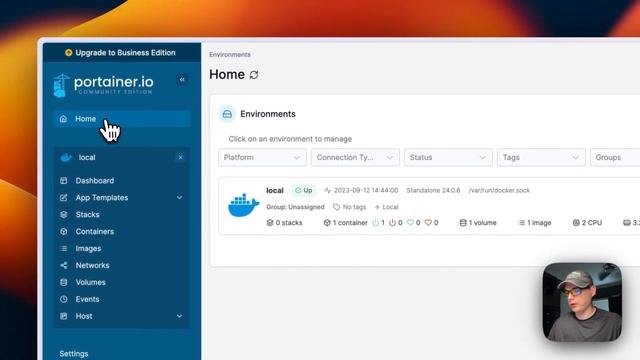Collapse the sidebar with the double-chevron icon
The width and height of the screenshot is (640, 360).
pyautogui.click(x=182, y=80)
